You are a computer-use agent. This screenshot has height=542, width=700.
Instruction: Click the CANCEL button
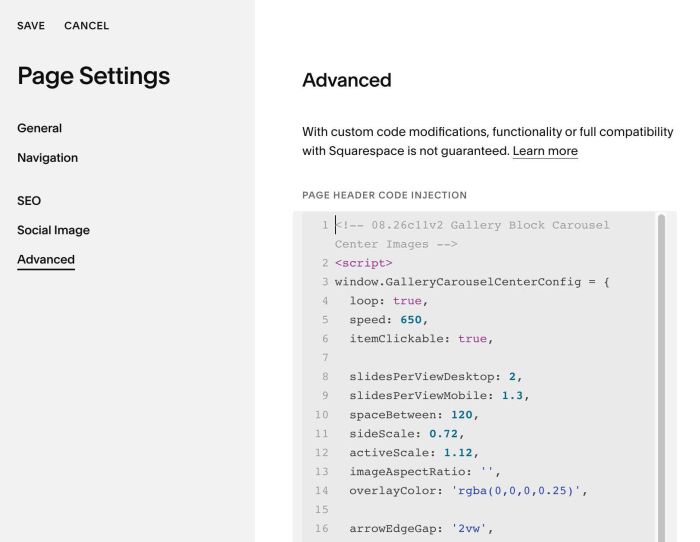pyautogui.click(x=87, y=26)
